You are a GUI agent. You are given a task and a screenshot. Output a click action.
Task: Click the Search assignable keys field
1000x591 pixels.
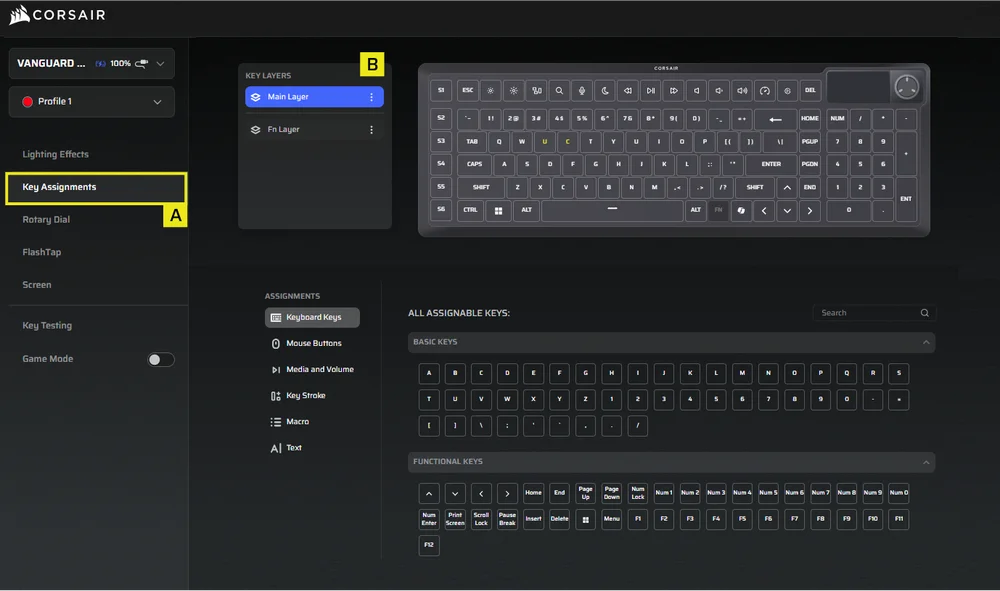tap(866, 312)
